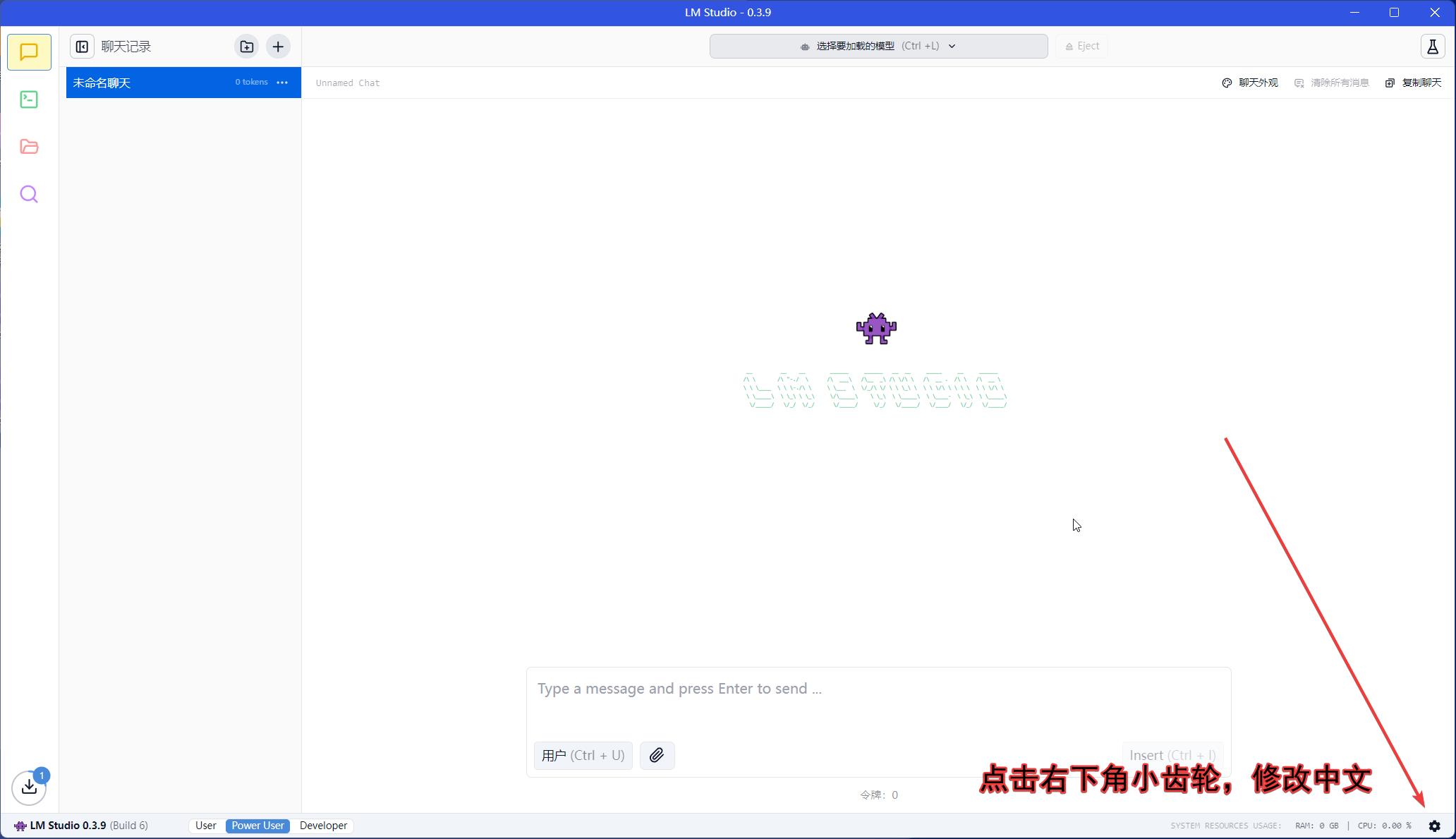The width and height of the screenshot is (1456, 839).
Task: Click the RAM: 0 GB status entry
Action: pos(1316,826)
